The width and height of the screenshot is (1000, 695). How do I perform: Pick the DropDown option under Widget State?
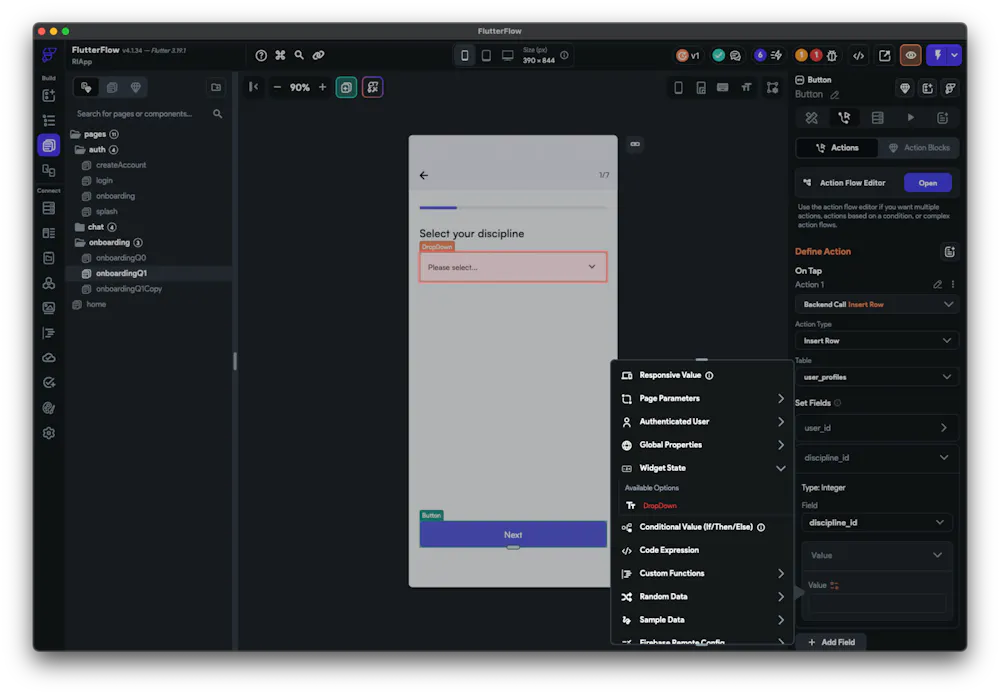(659, 506)
